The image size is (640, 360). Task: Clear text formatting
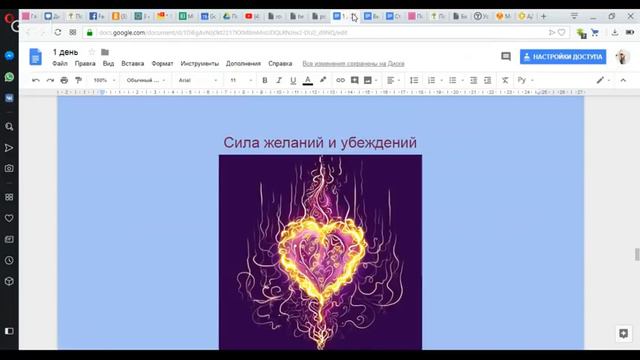[x=505, y=80]
